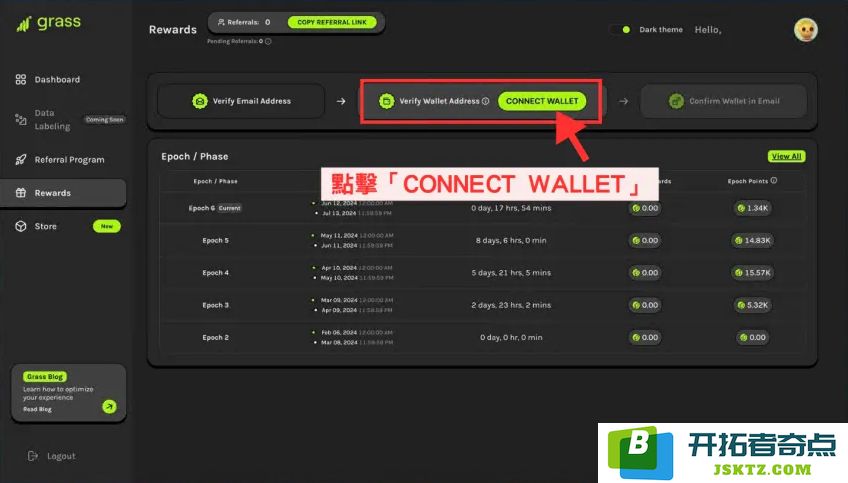Viewport: 848px width, 483px height.
Task: Click the Epoch / Phase column header
Action: (215, 181)
